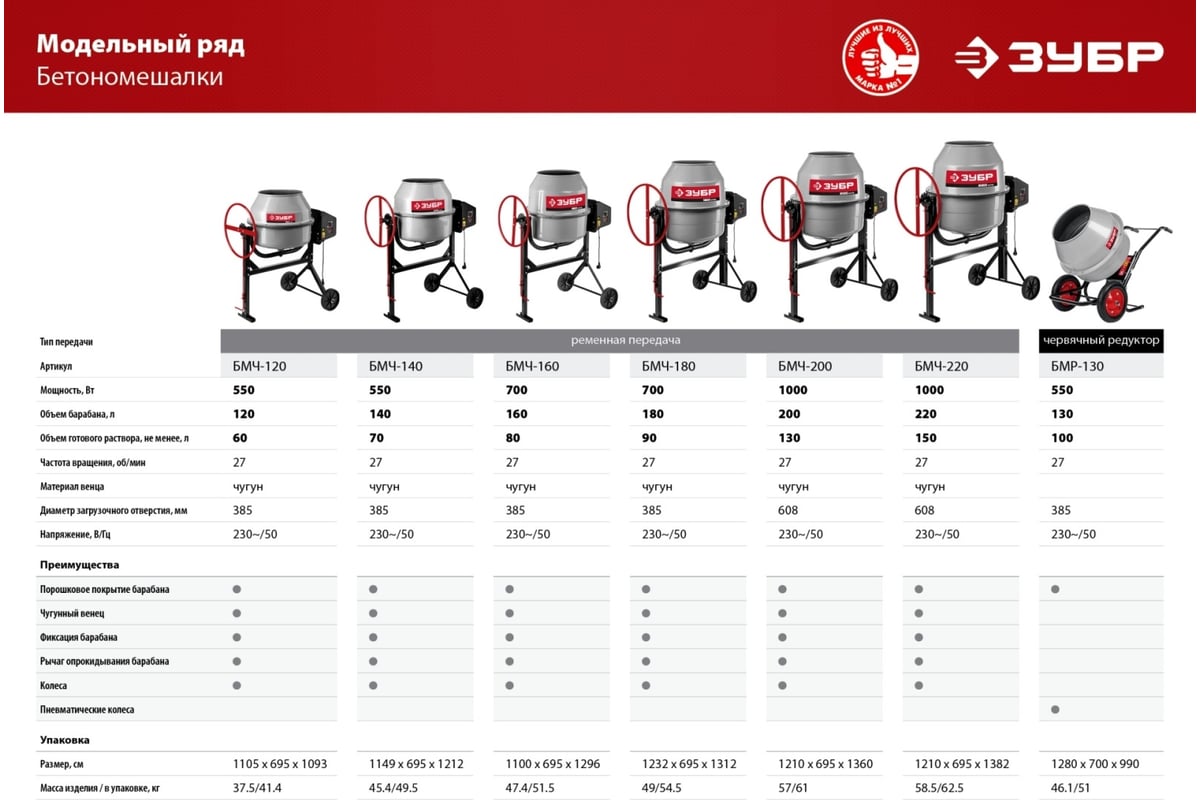Click the БМЧ-200 article name
Image resolution: width=1200 pixels, height=800 pixels.
[x=805, y=366]
